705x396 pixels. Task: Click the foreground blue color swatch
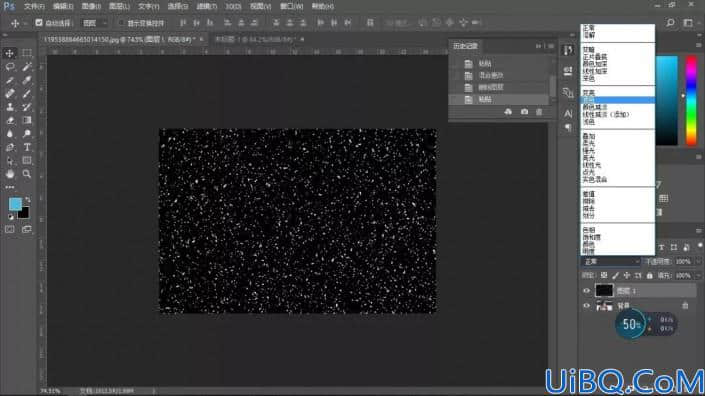14,203
